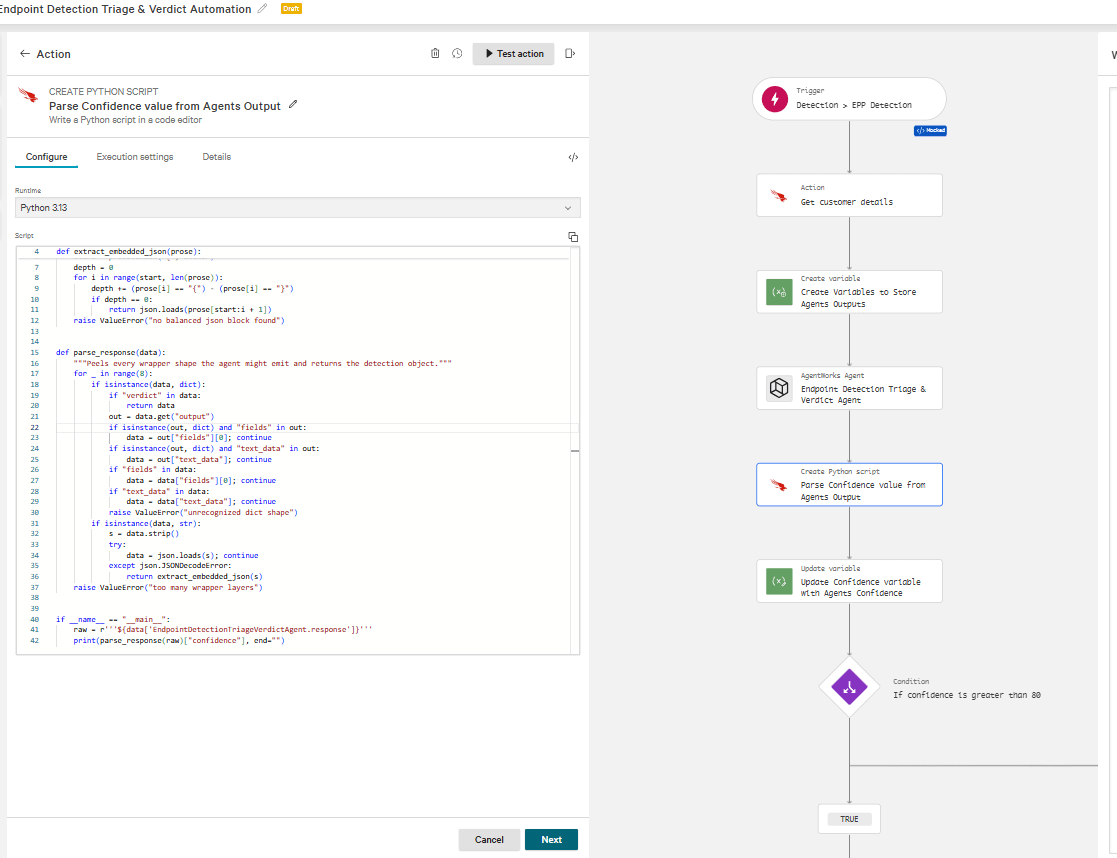Select the Get customer details action node

click(x=849, y=195)
